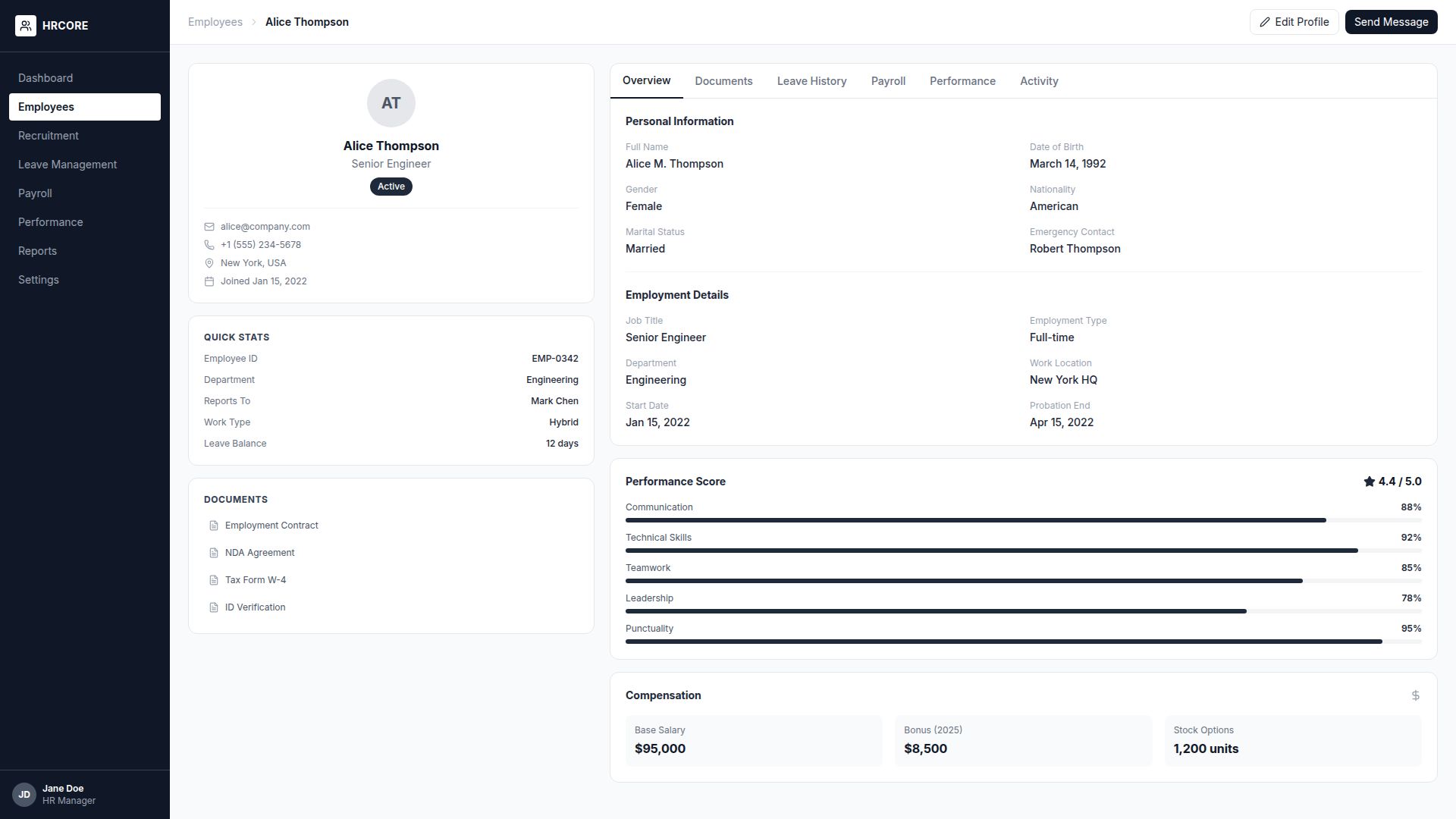
Task: Click the email envelope icon beside alice@company.com
Action: coord(209,227)
